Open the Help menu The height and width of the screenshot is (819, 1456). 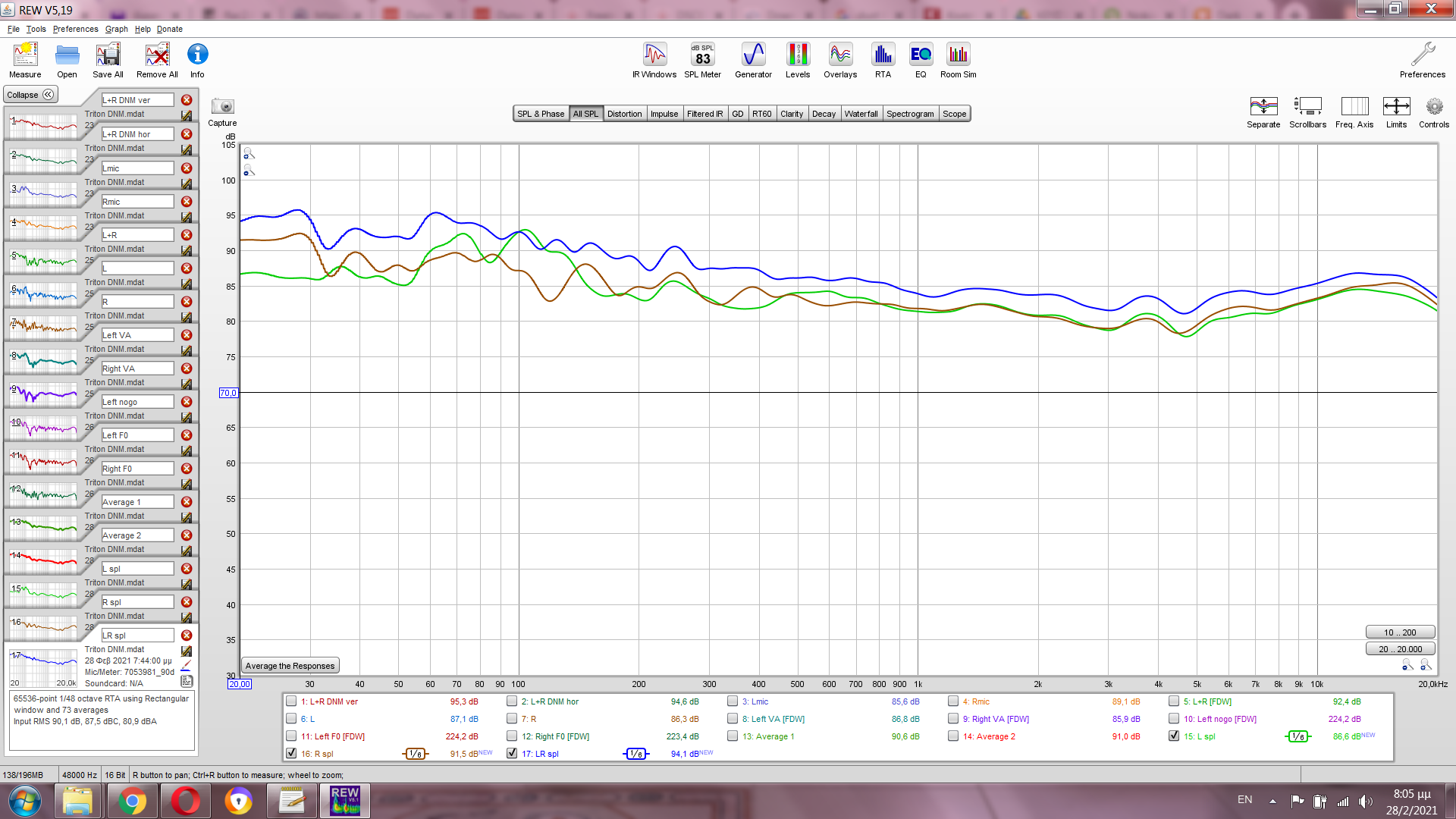(143, 29)
